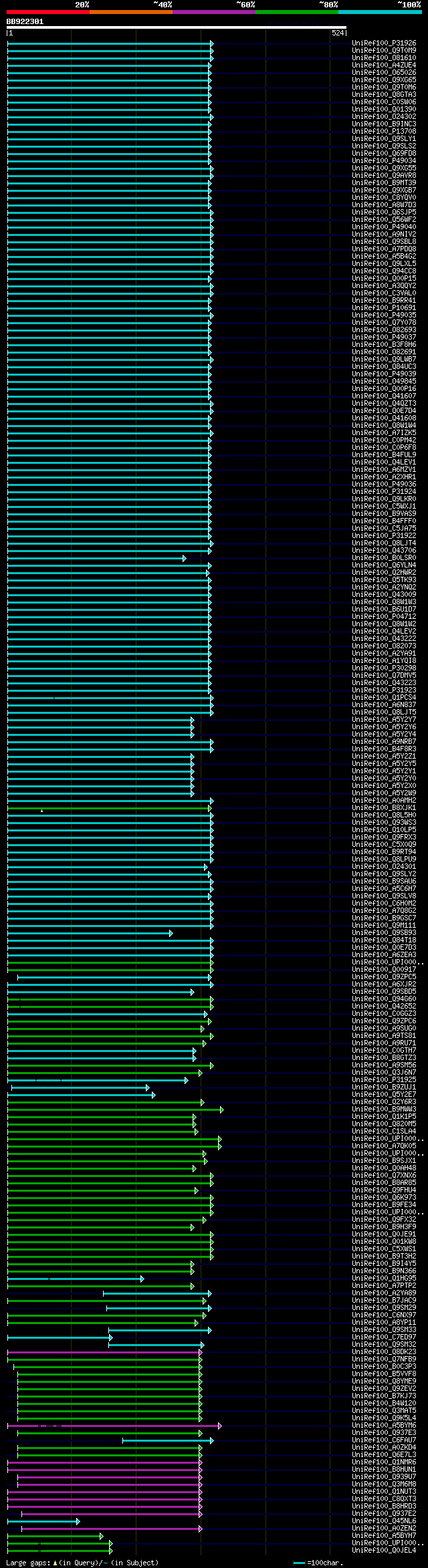Select hit label UniRef100_Q7NFB9
428x1568 pixels.
point(384,1359)
